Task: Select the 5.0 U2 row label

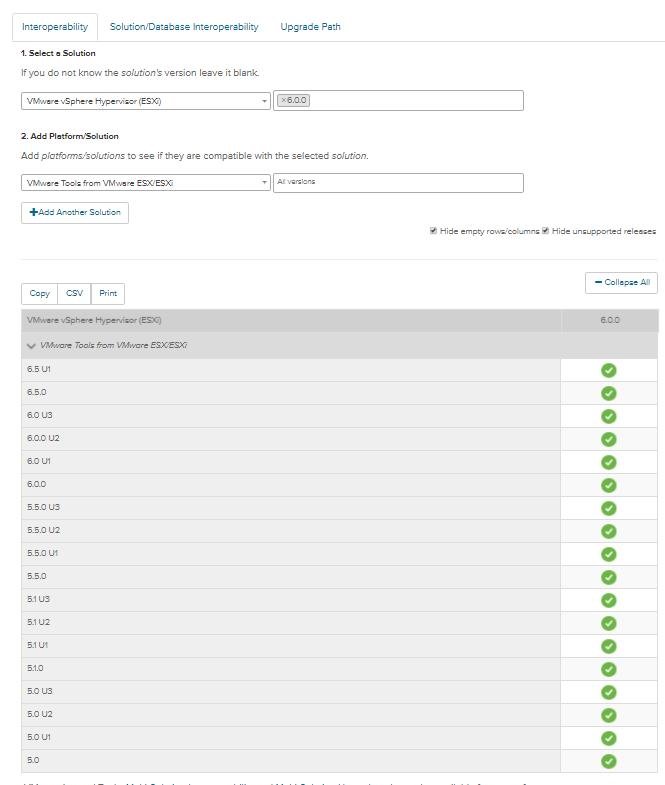Action: point(40,714)
